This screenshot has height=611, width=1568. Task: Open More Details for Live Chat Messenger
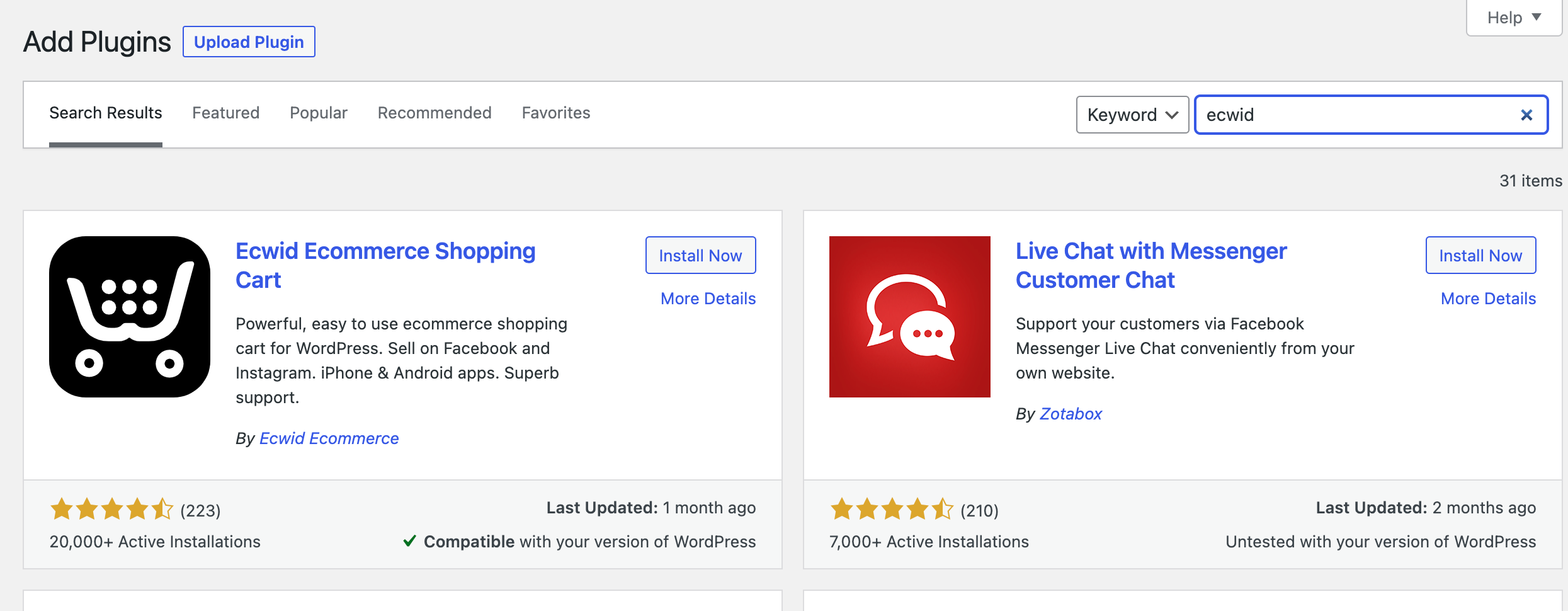(1488, 299)
